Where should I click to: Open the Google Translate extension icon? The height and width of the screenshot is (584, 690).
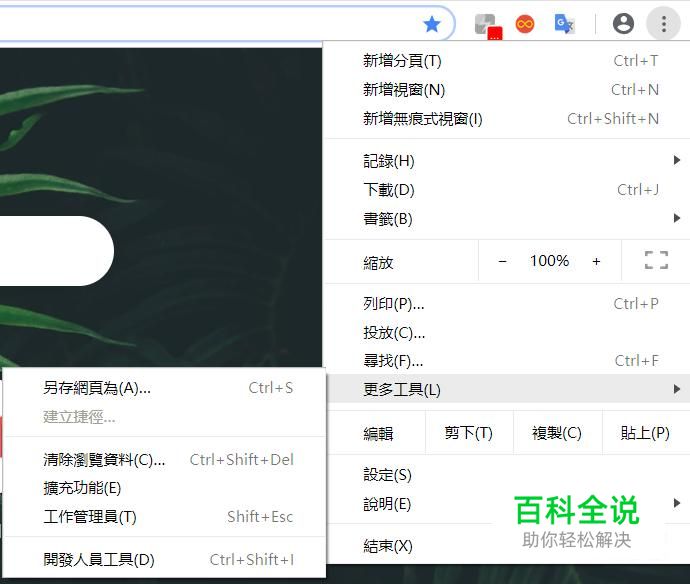pos(564,24)
